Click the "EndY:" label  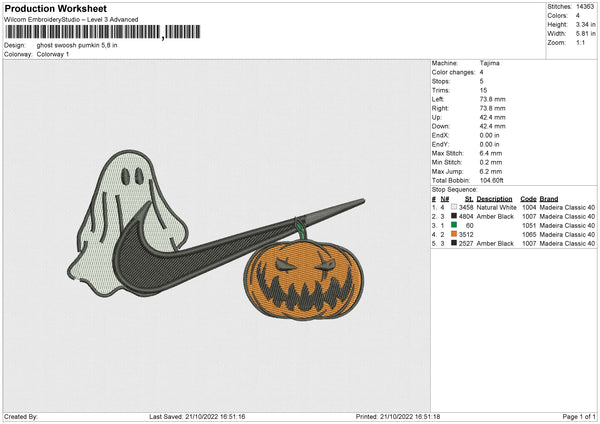pyautogui.click(x=440, y=144)
